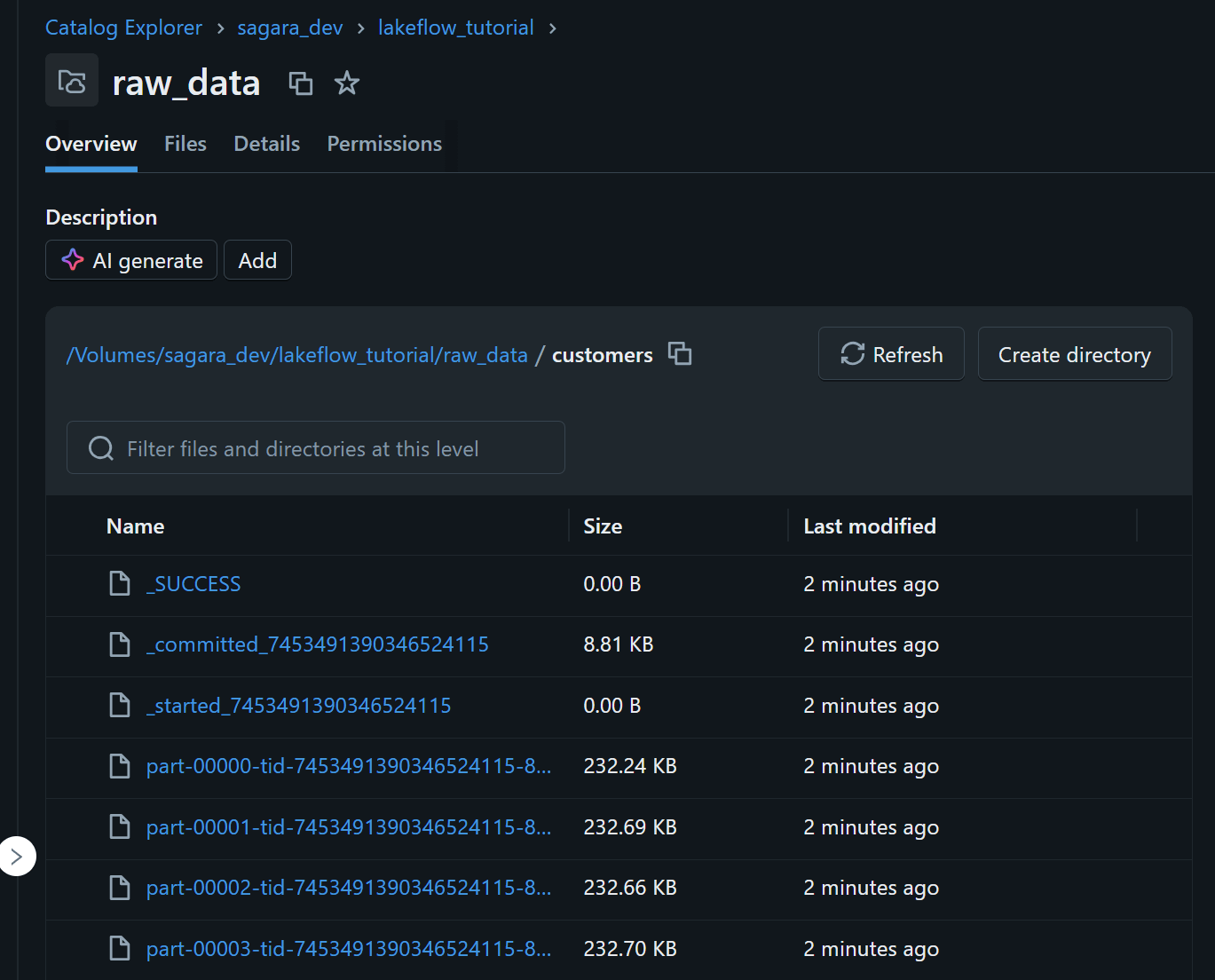Open the _started_7453491390346524115 file
The image size is (1215, 980).
298,706
